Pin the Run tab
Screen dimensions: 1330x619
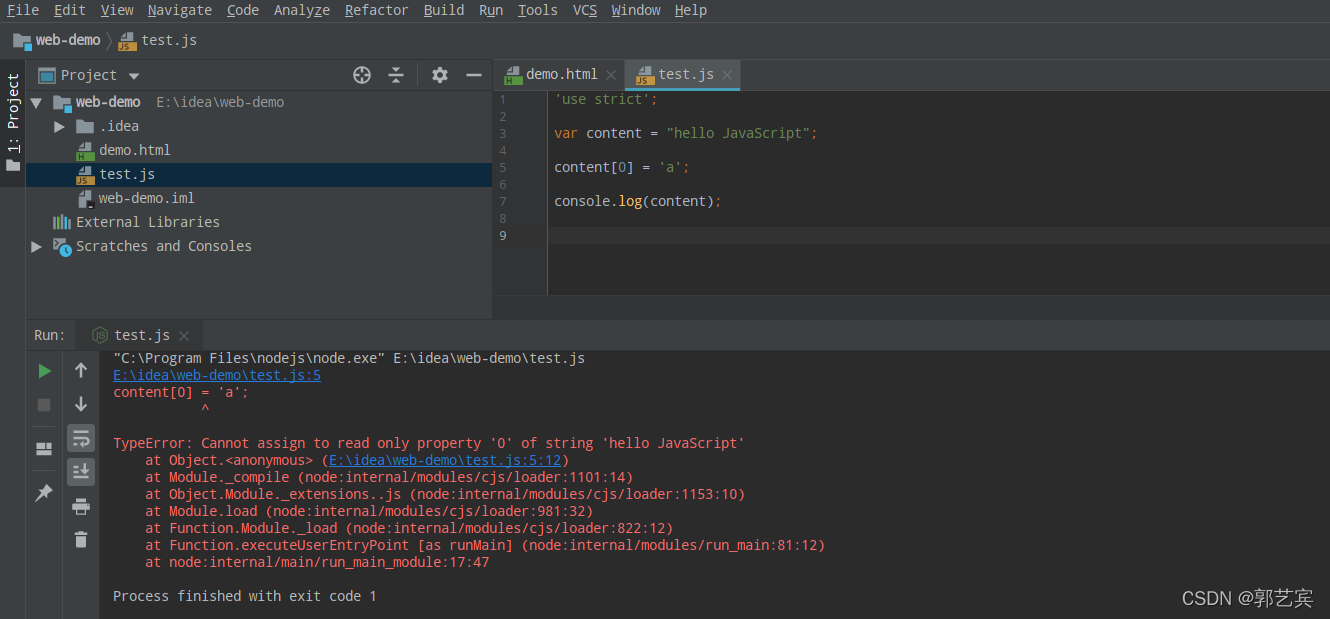(x=44, y=493)
